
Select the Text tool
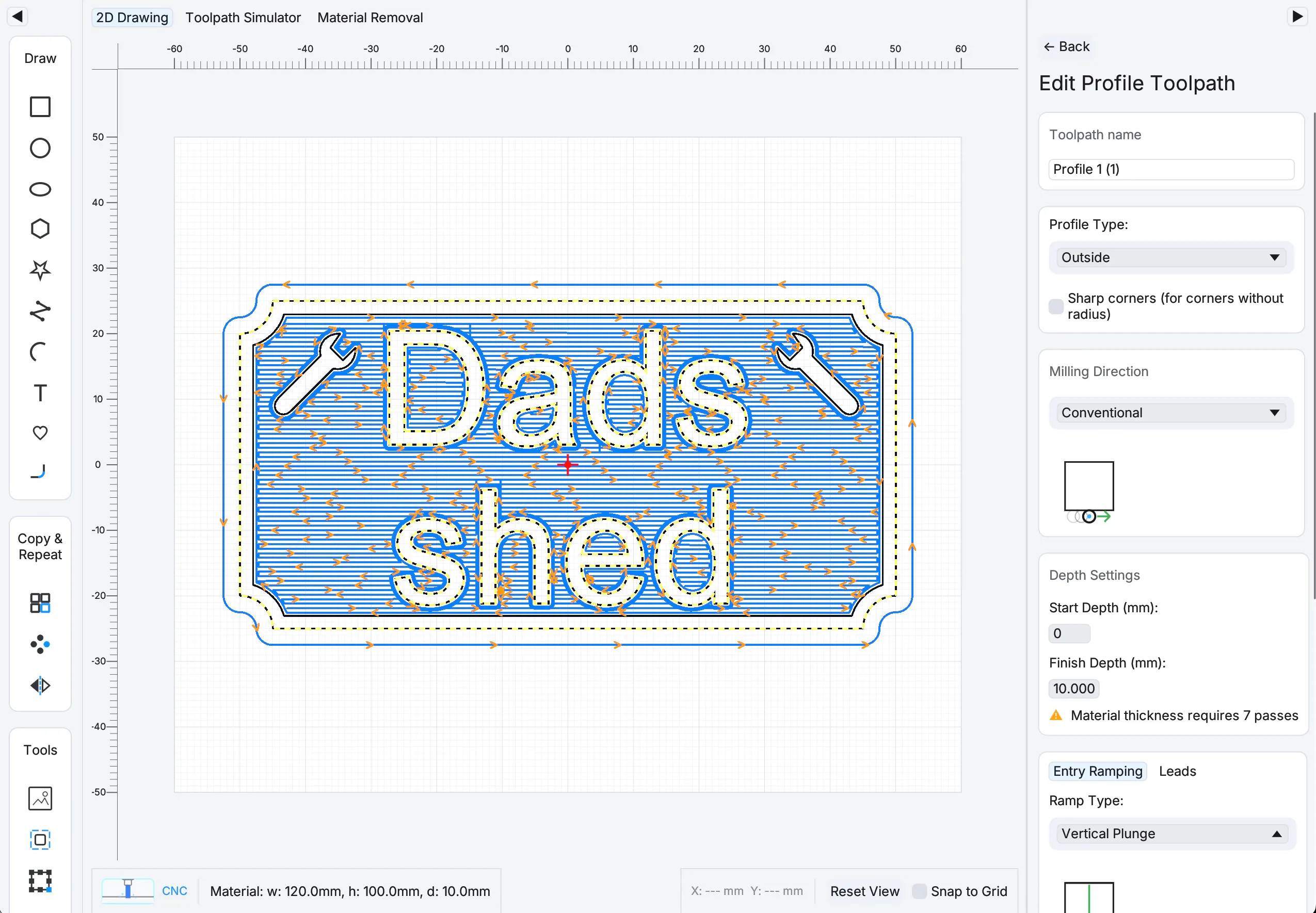click(x=40, y=393)
